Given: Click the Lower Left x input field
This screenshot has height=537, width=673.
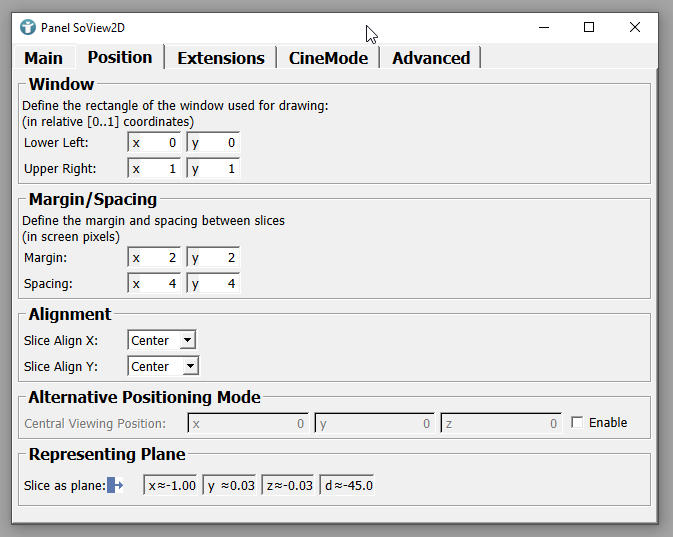Looking at the screenshot, I should coord(155,143).
